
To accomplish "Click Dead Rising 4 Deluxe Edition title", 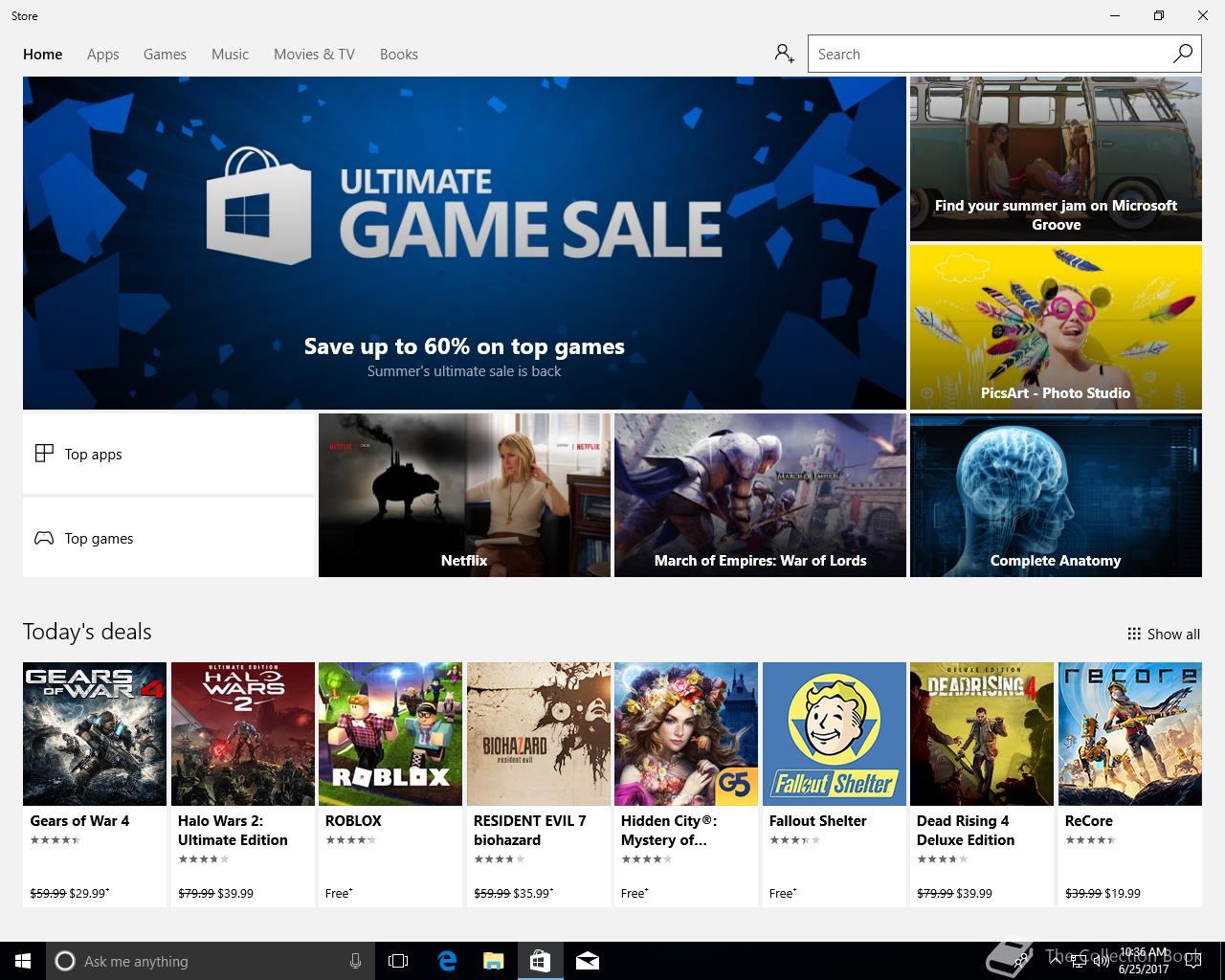I will (966, 831).
